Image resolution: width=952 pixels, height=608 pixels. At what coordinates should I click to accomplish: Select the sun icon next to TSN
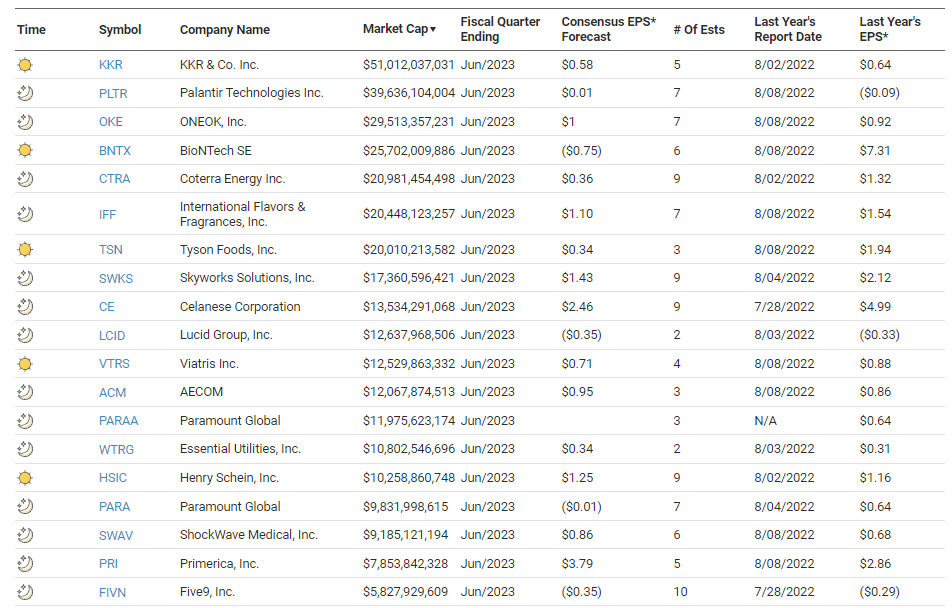pyautogui.click(x=25, y=249)
